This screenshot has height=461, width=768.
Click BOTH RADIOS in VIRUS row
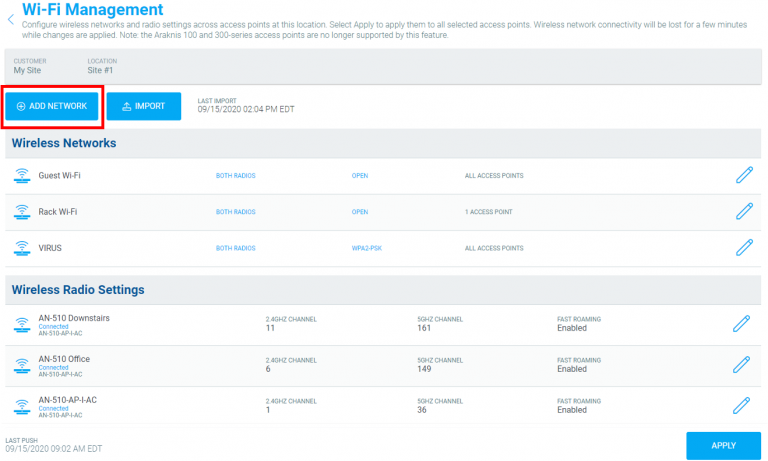(x=236, y=248)
